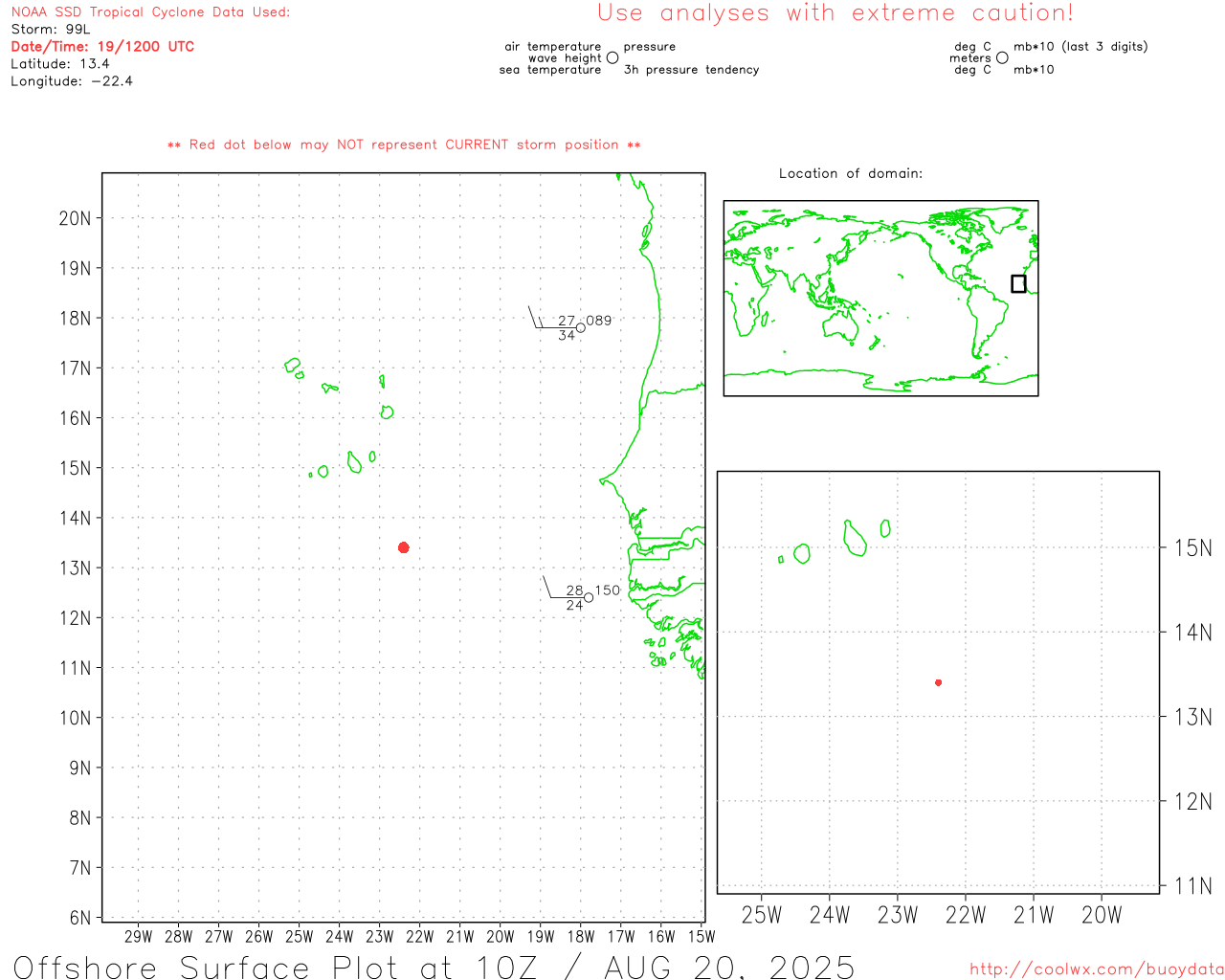Screen dimensions: 1225x980
Task: Click the 25W label on the inset map
Action: pyautogui.click(x=762, y=915)
